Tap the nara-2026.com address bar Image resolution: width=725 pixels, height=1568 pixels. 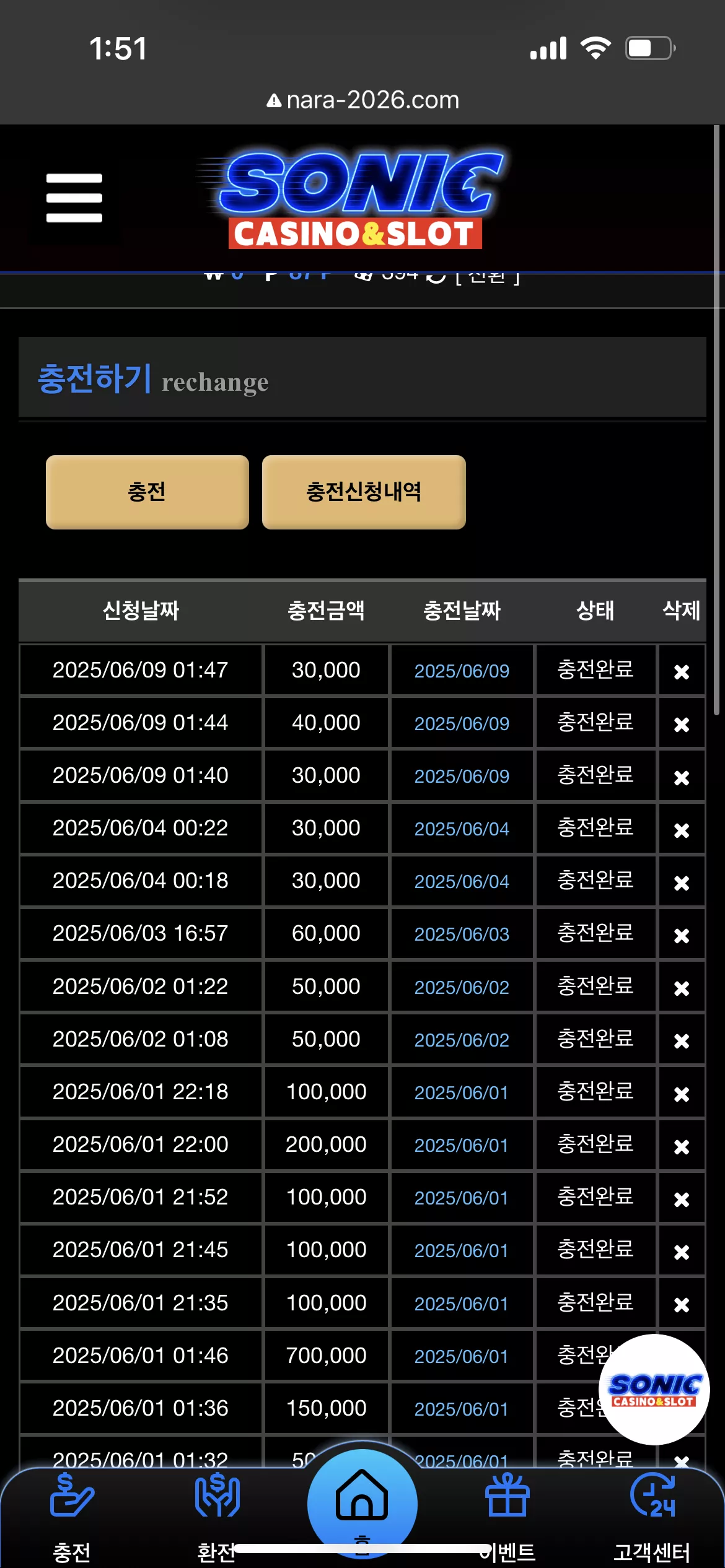pos(363,100)
